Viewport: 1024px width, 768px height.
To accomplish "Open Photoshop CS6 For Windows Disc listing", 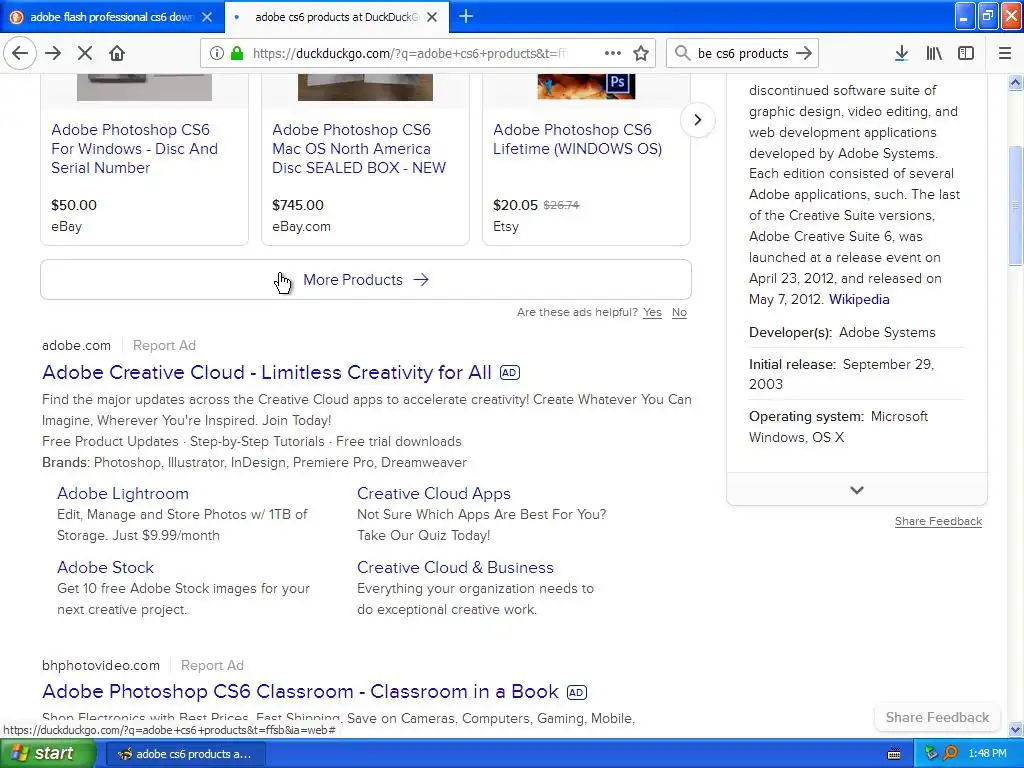I will pos(135,148).
